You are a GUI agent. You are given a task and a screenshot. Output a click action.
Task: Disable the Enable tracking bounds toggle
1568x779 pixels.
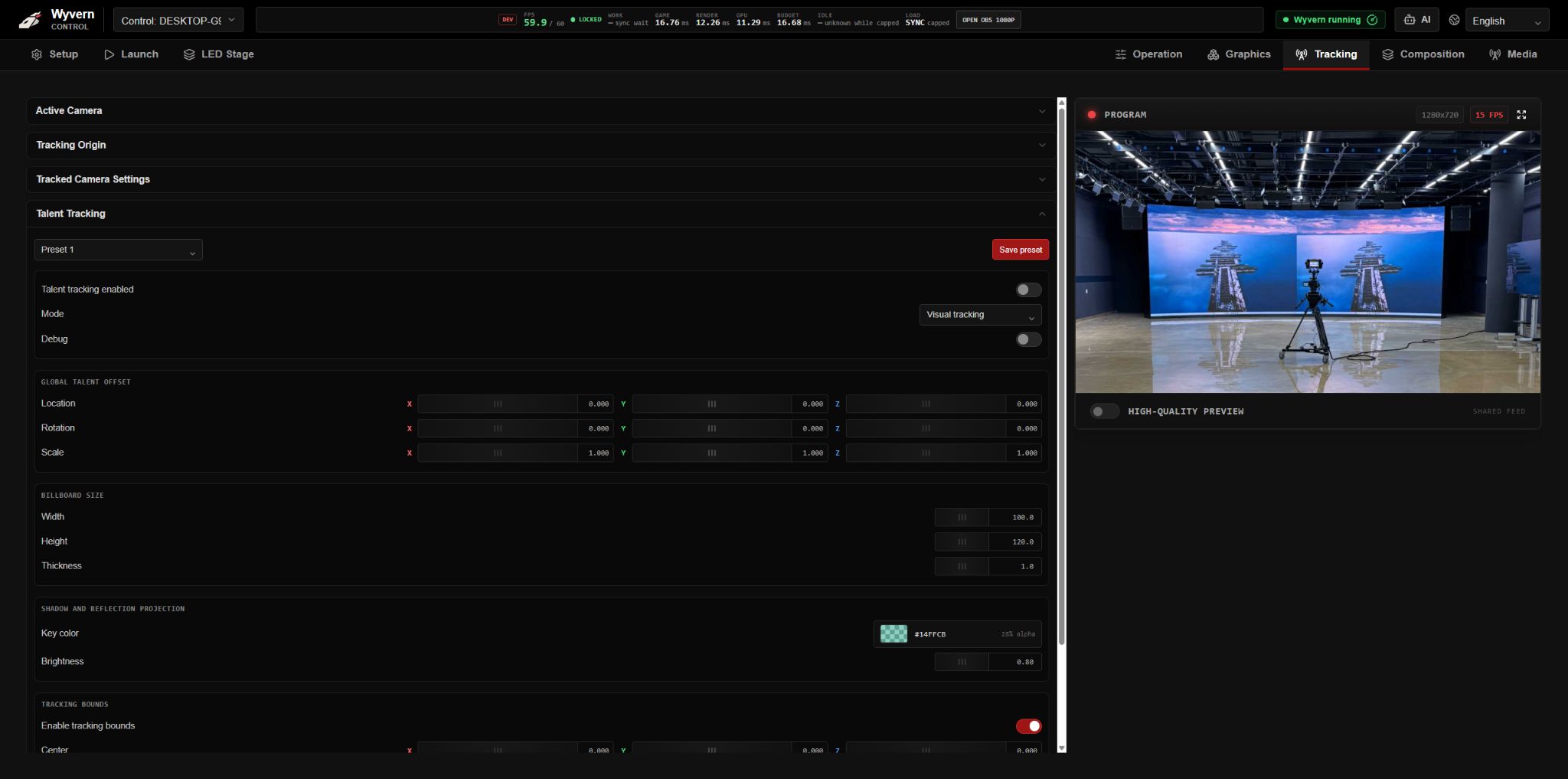[x=1028, y=726]
